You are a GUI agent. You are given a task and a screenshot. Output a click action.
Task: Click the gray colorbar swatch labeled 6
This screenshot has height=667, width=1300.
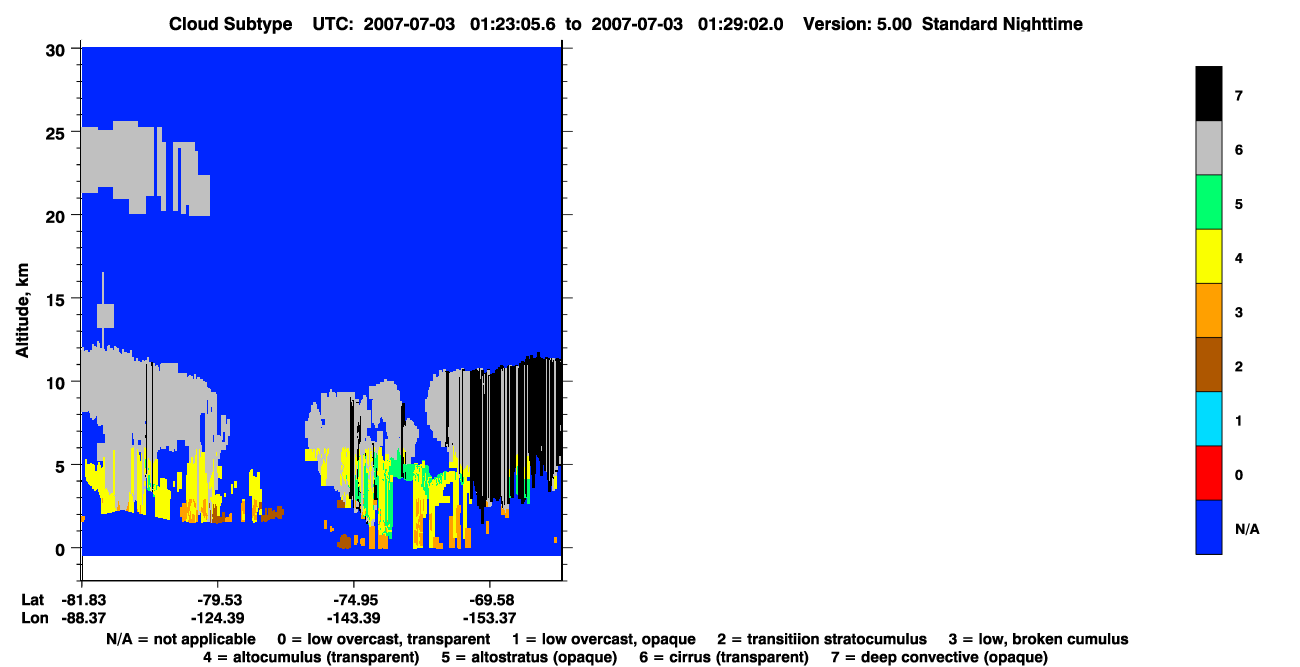[x=1208, y=148]
